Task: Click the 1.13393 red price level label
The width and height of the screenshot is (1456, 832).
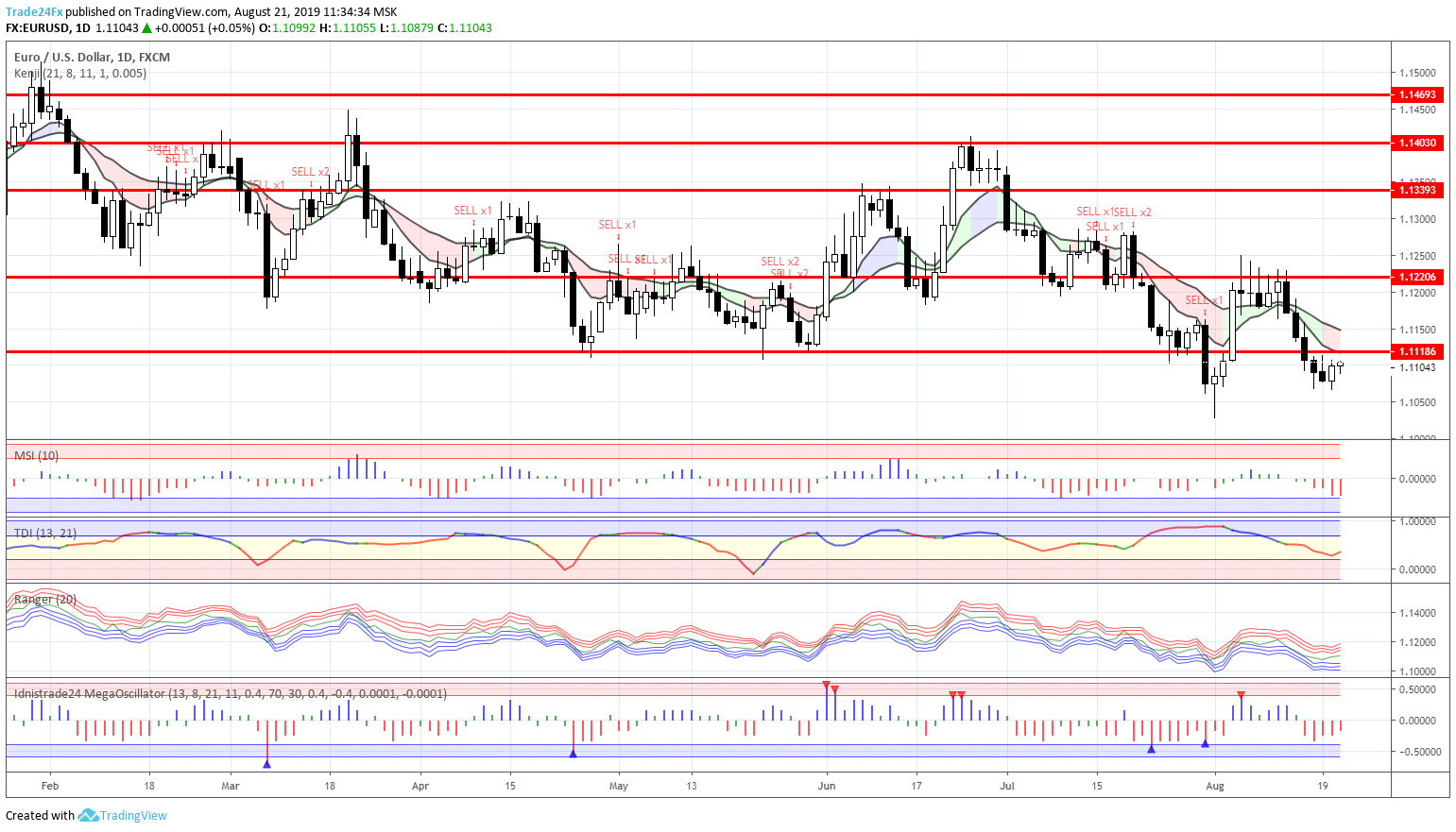Action: (x=1417, y=190)
